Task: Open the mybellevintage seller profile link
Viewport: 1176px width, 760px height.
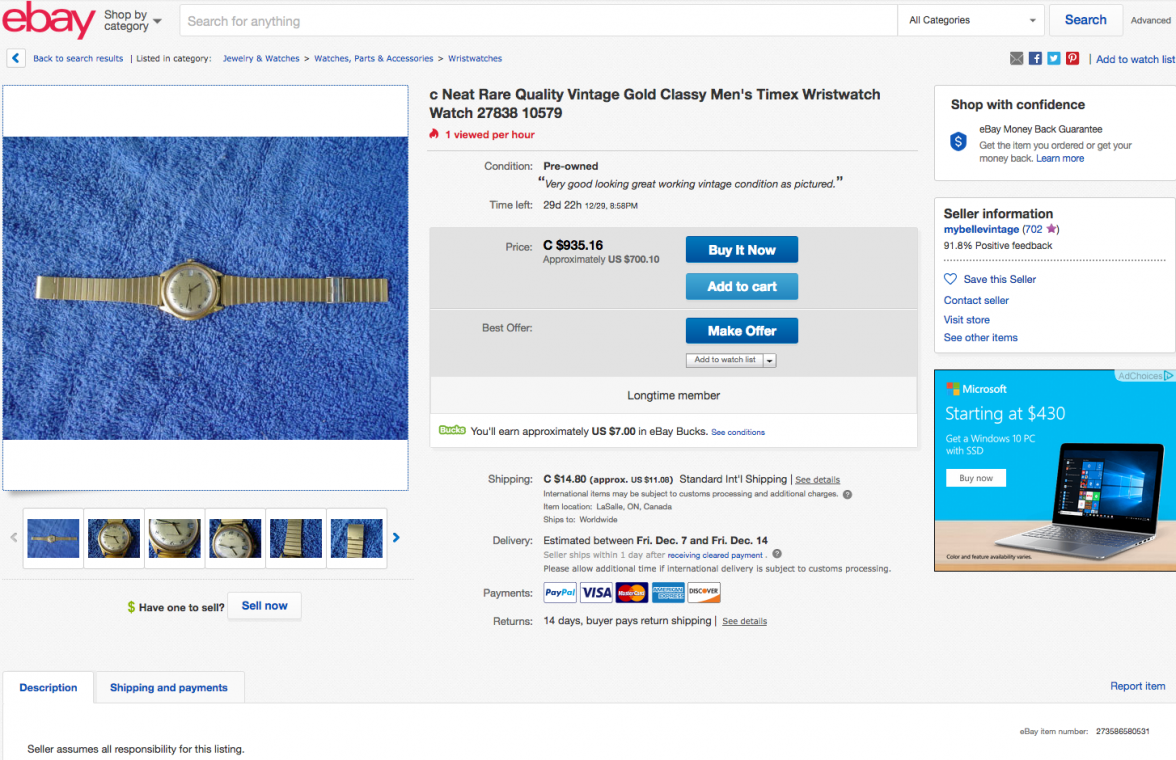Action: point(981,230)
